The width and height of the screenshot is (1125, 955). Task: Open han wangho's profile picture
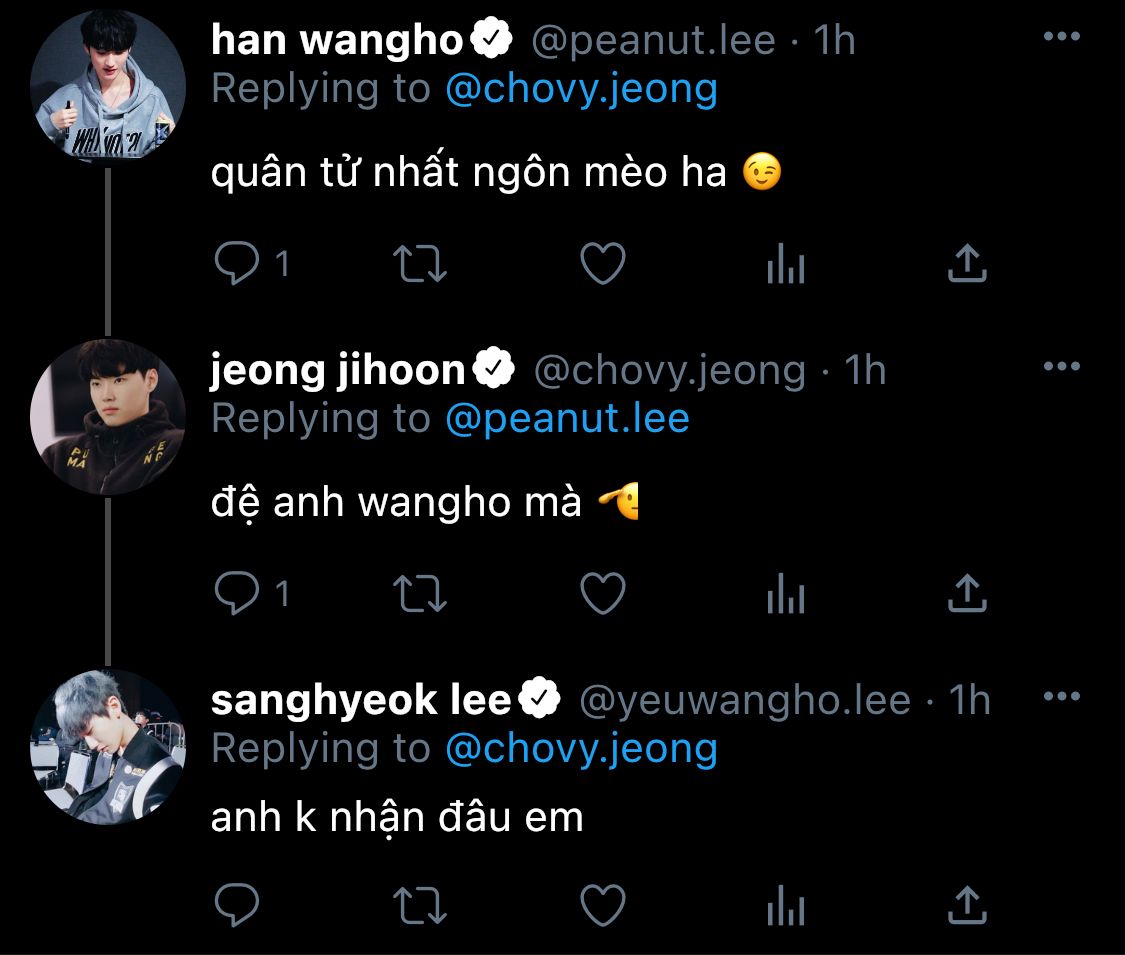coord(108,85)
